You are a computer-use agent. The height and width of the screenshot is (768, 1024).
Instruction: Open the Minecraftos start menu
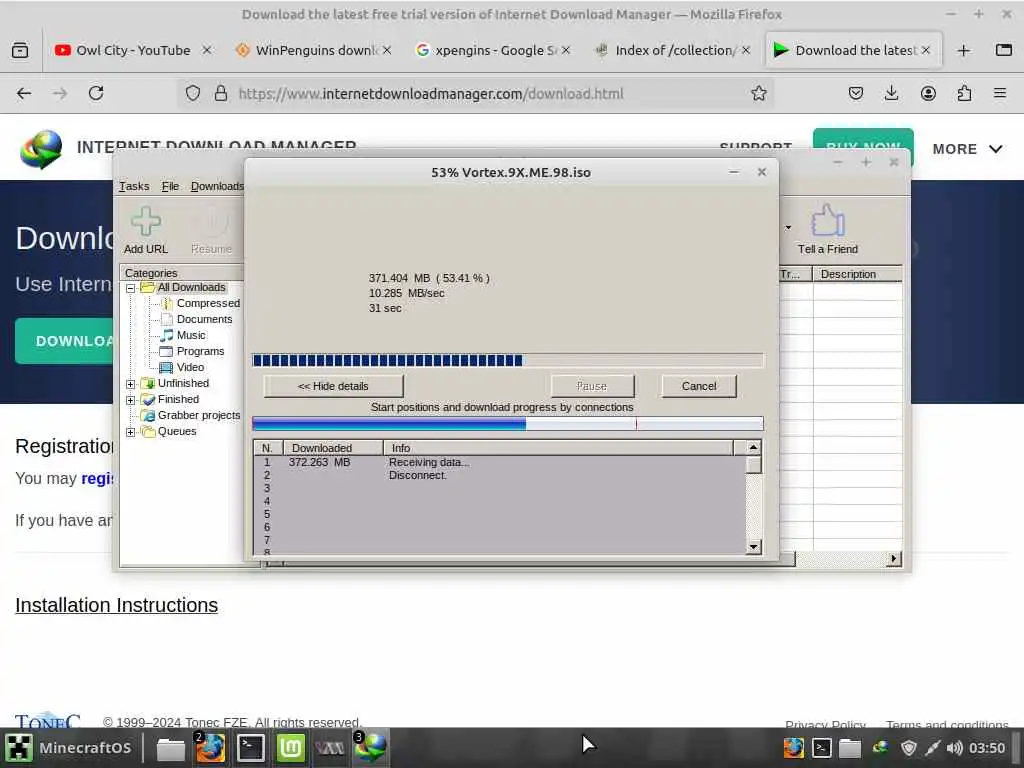click(x=70, y=748)
